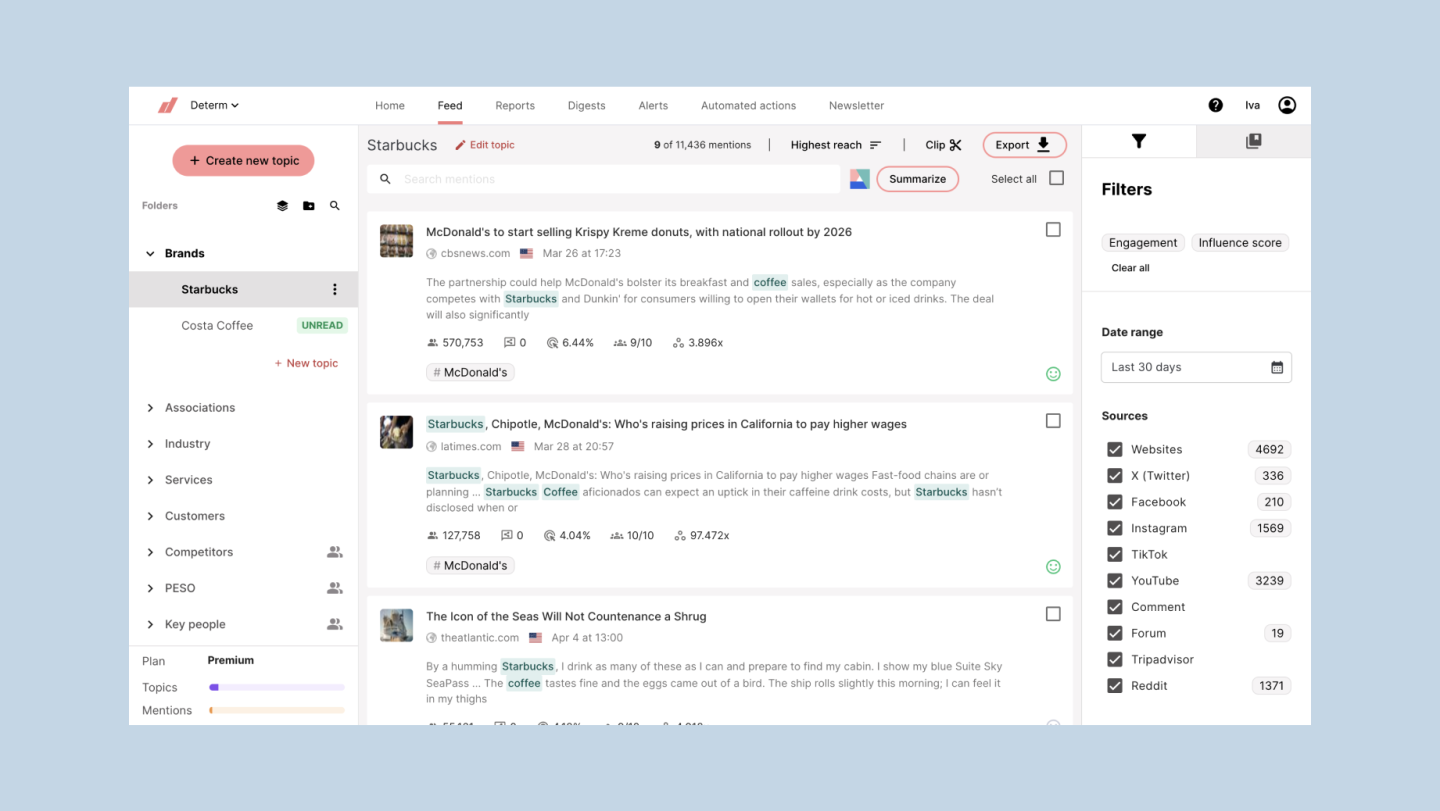Click in the Search mentions field
Screen dimensions: 1440x811
604,179
